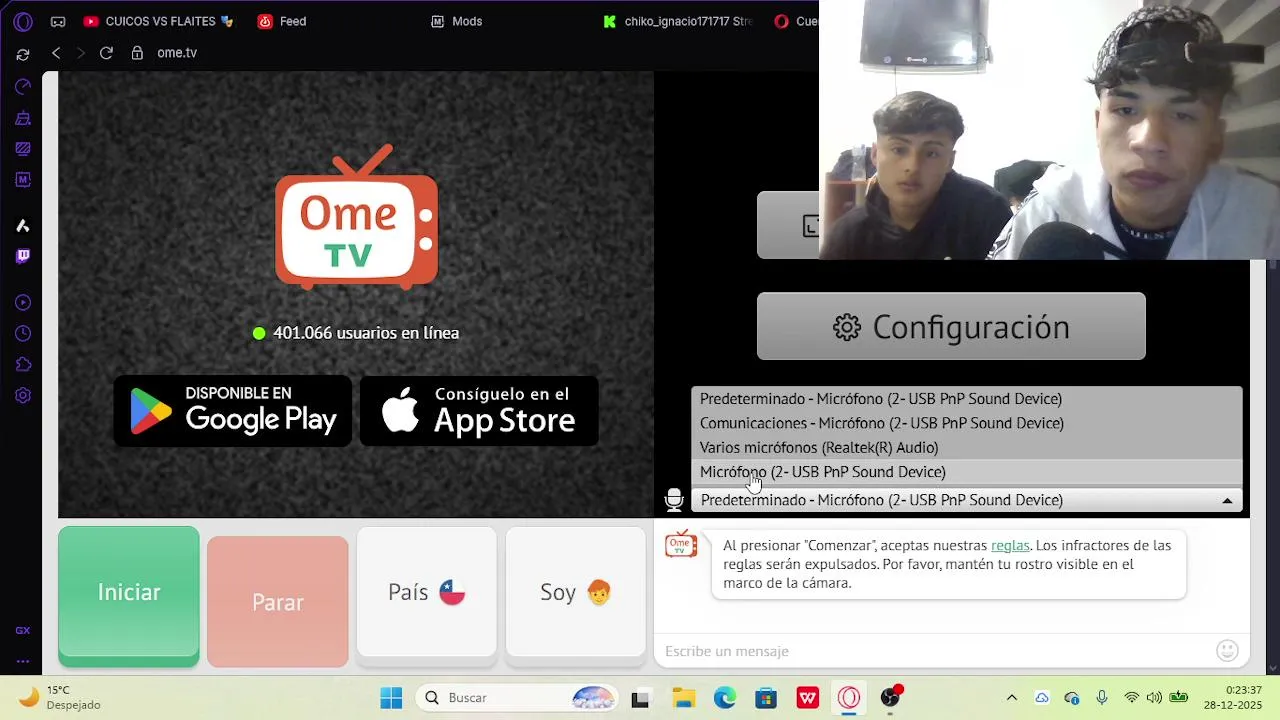Open GX Cleaner in the sidebar

click(x=23, y=118)
